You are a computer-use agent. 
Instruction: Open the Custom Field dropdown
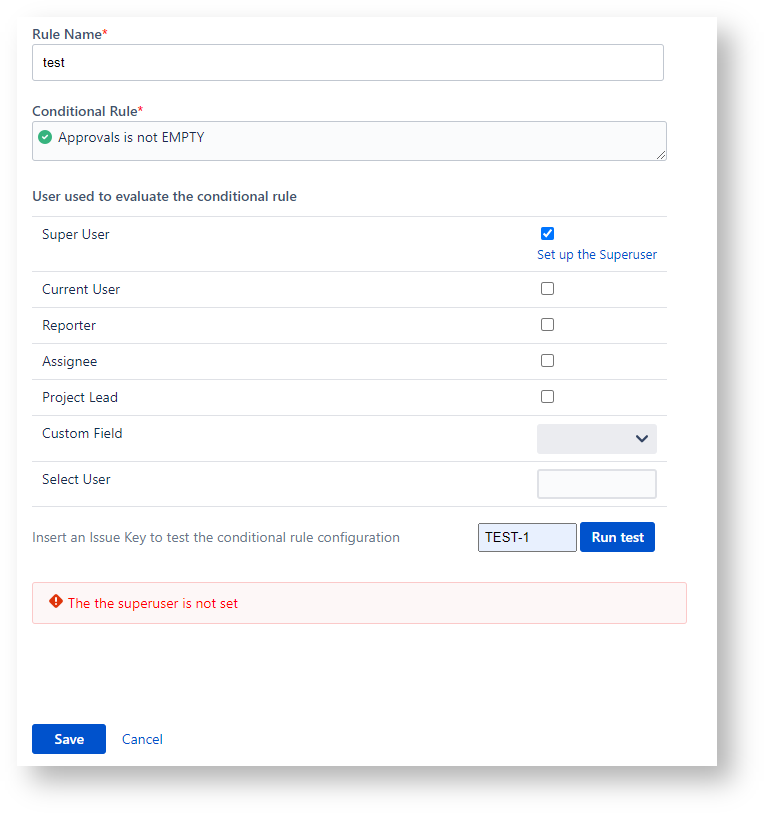[x=596, y=438]
